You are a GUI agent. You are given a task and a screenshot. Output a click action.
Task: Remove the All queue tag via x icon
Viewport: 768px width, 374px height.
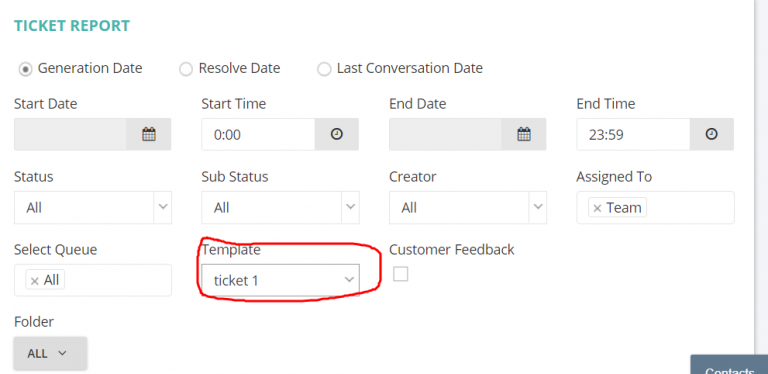34,281
